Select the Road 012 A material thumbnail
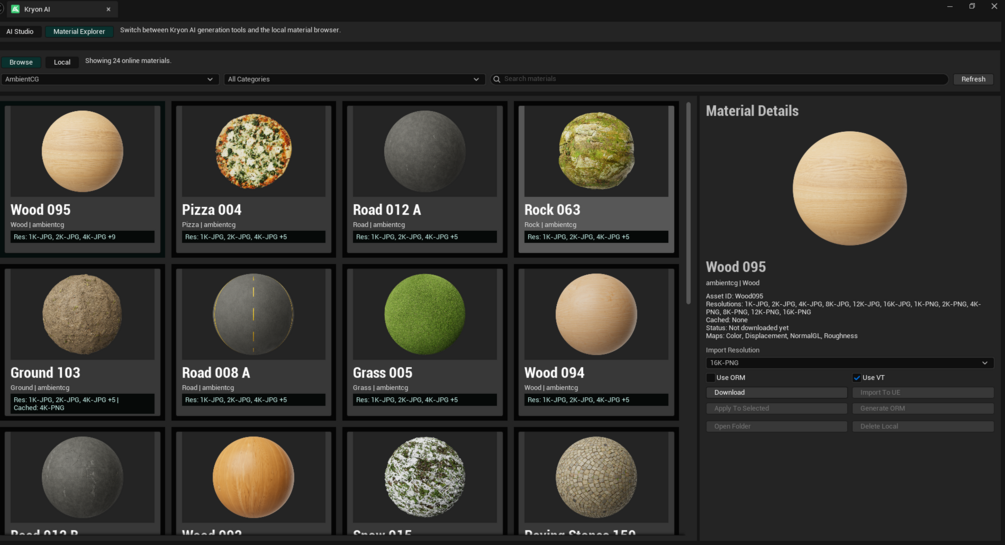Screen dimensions: 1005x545 (424, 151)
